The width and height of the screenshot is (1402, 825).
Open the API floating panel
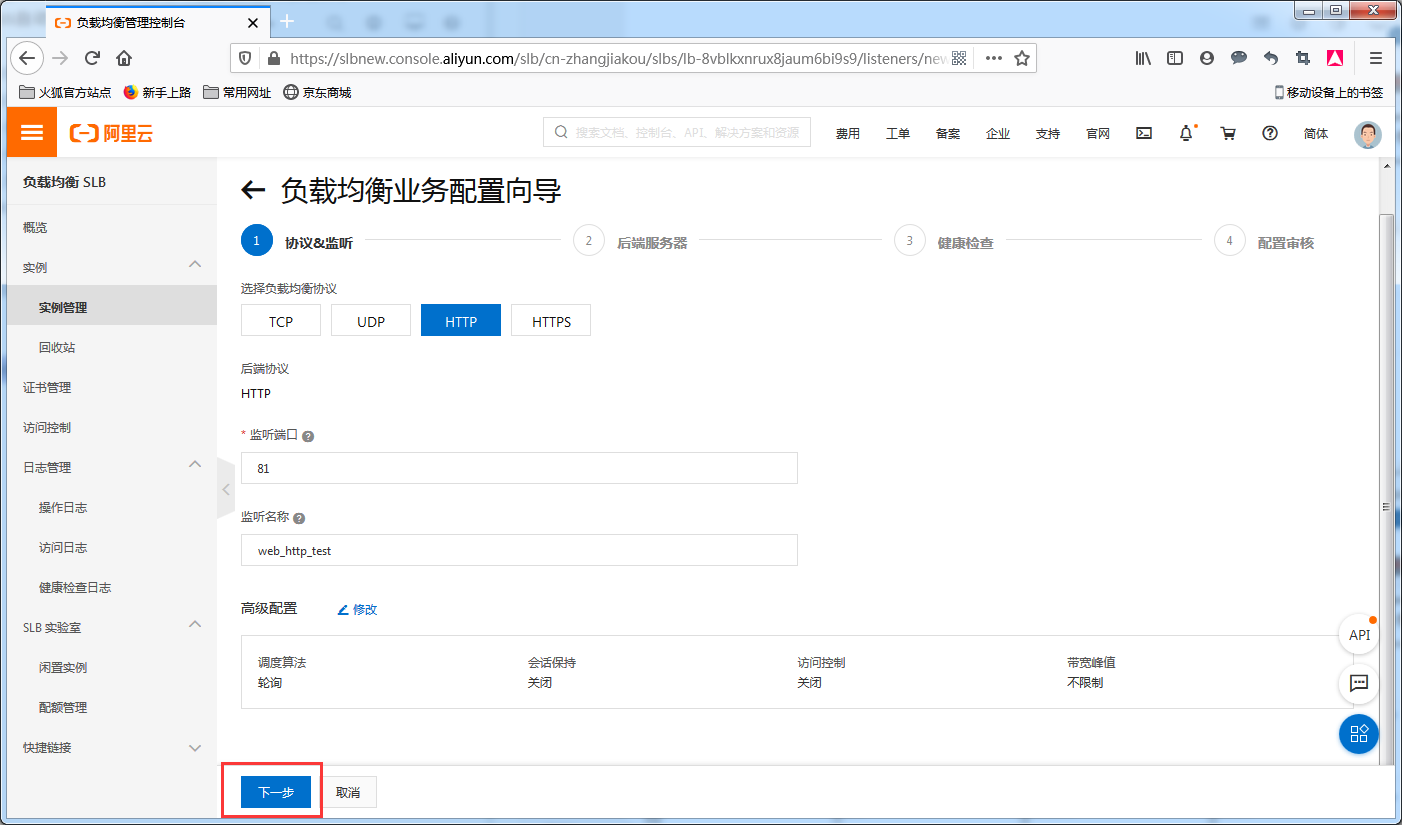[x=1358, y=634]
